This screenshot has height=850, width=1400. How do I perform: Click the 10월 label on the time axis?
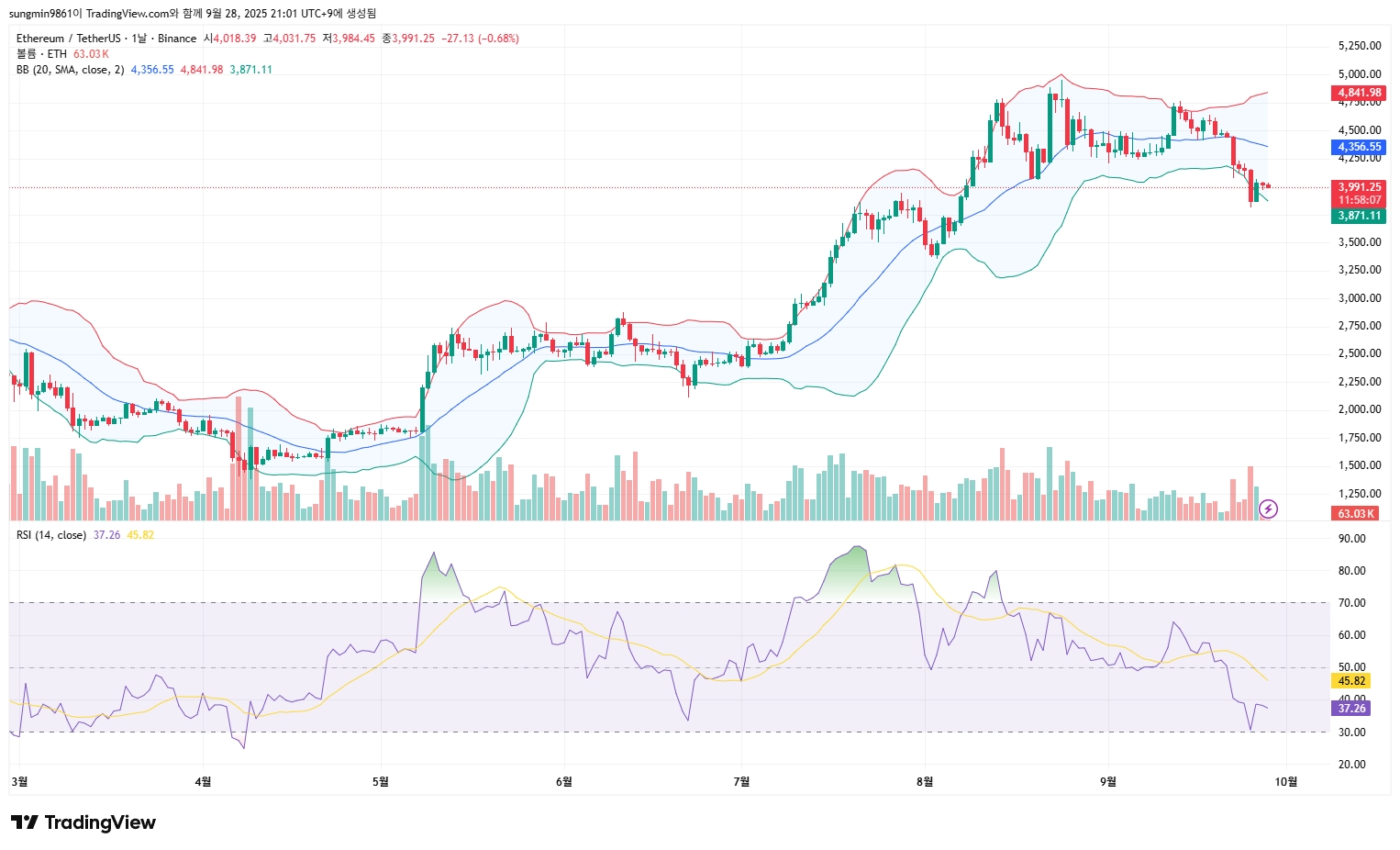coord(1286,782)
